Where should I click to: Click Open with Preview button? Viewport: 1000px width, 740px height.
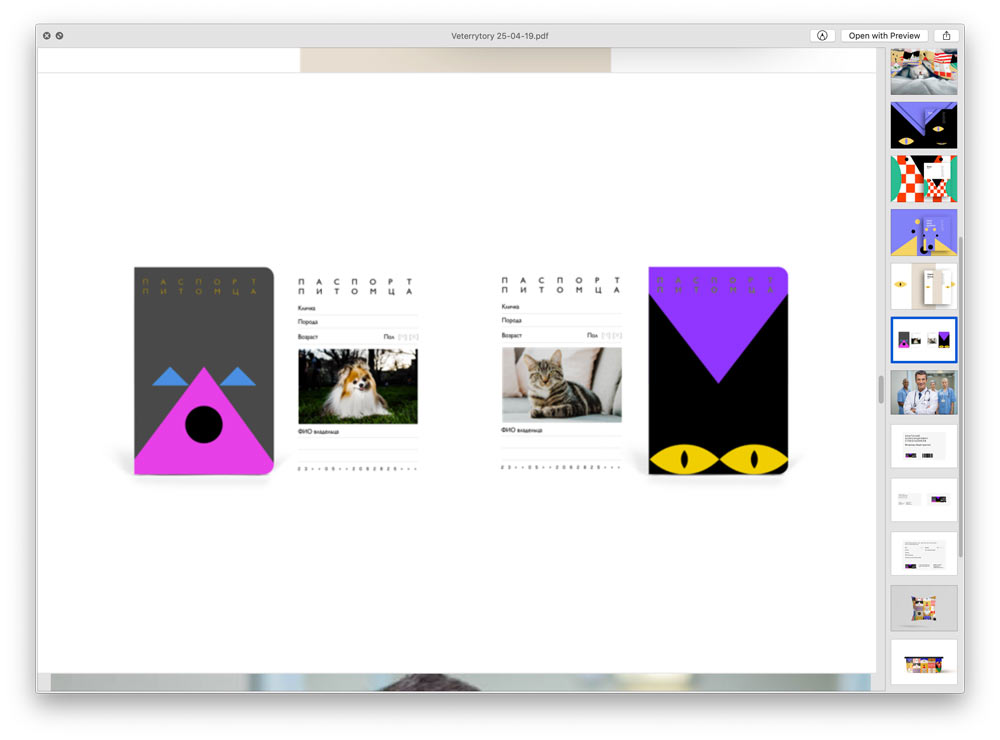(884, 36)
